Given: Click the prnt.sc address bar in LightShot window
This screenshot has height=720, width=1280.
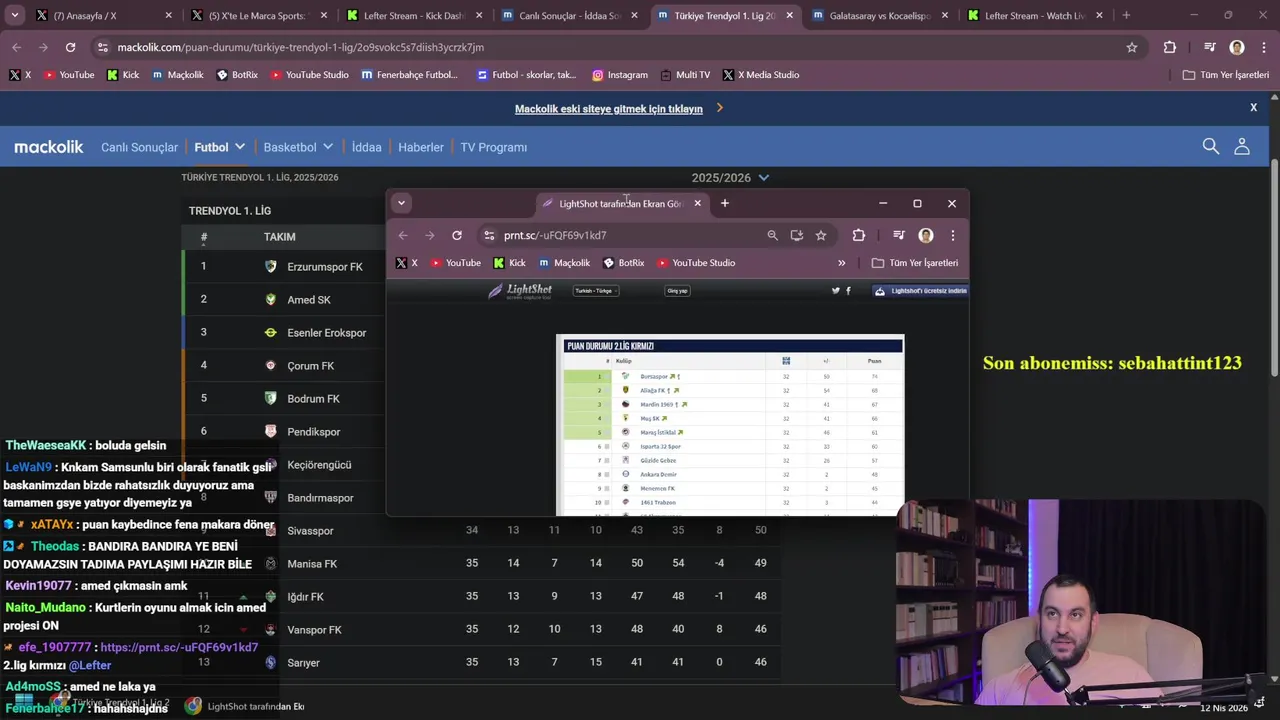Looking at the screenshot, I should click(620, 235).
